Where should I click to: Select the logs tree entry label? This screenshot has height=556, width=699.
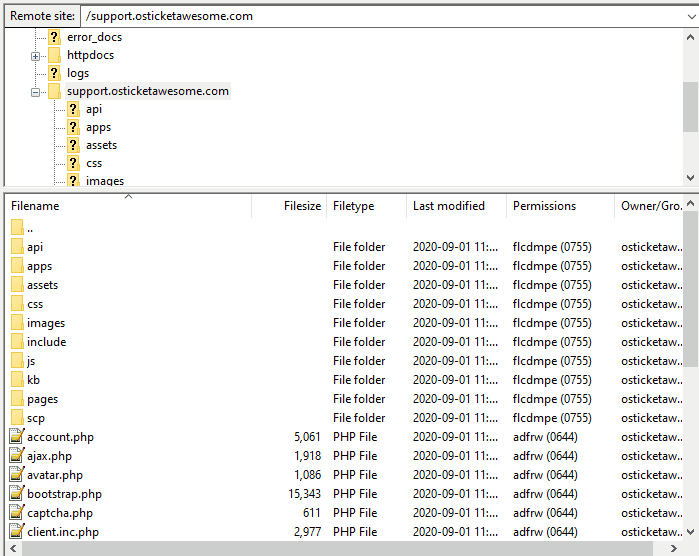pyautogui.click(x=78, y=73)
